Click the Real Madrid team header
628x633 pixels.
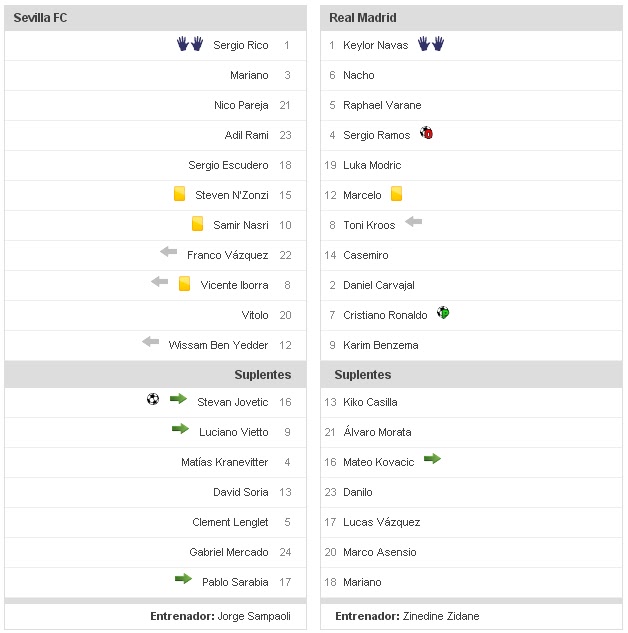(363, 18)
